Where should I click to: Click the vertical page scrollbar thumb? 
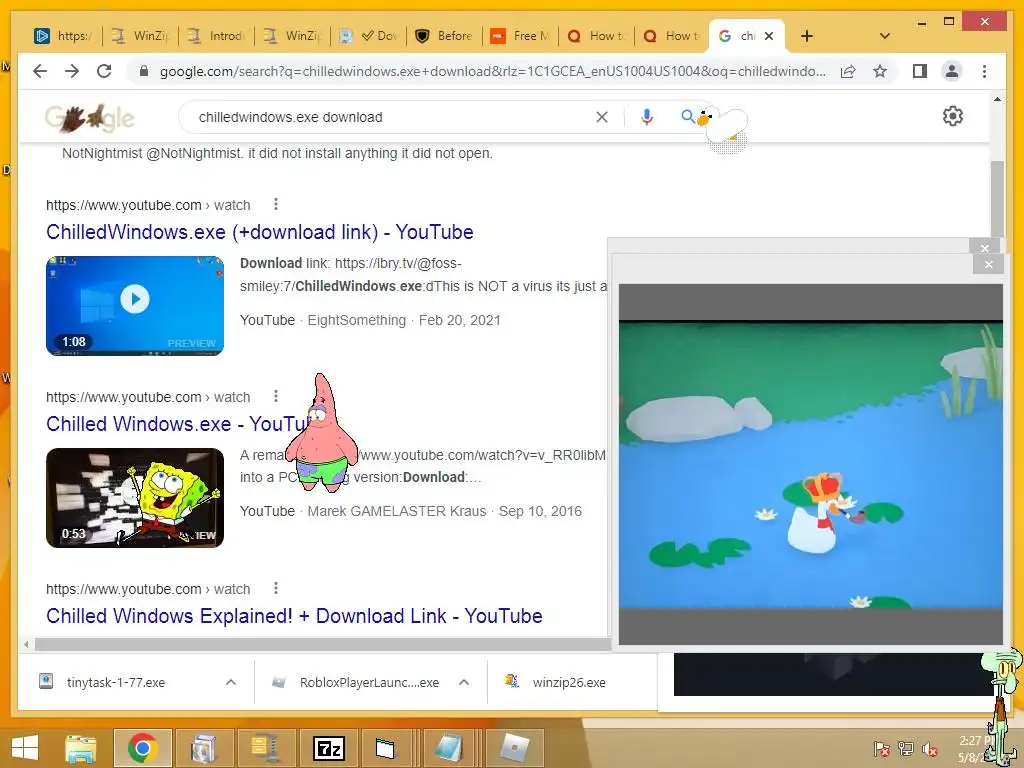997,199
